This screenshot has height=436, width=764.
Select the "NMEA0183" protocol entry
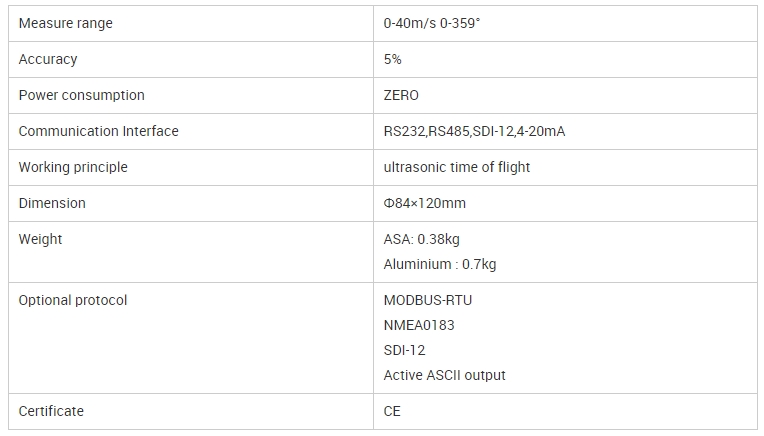point(419,325)
